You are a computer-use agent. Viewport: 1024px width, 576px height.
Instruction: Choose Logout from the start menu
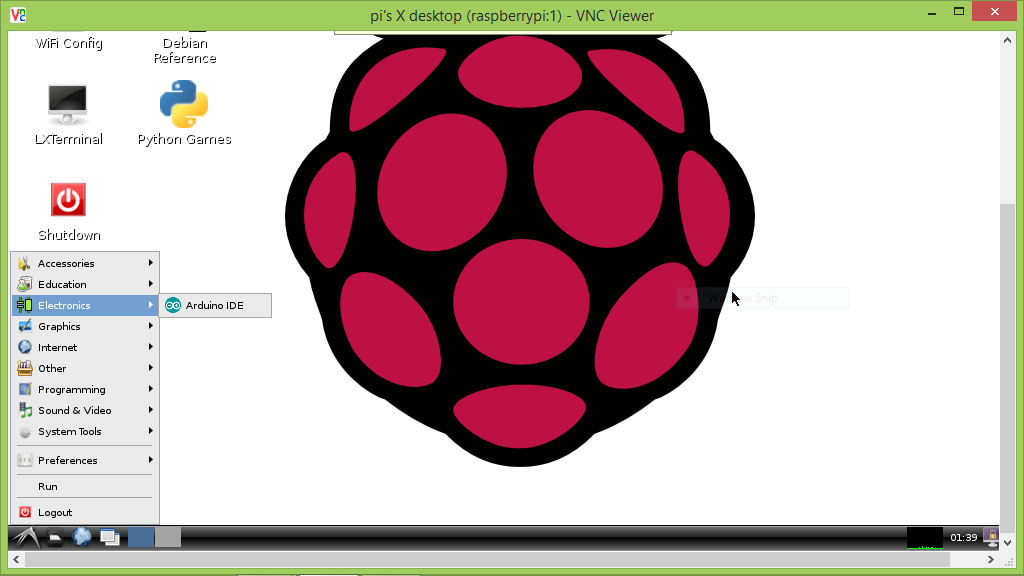(x=85, y=513)
